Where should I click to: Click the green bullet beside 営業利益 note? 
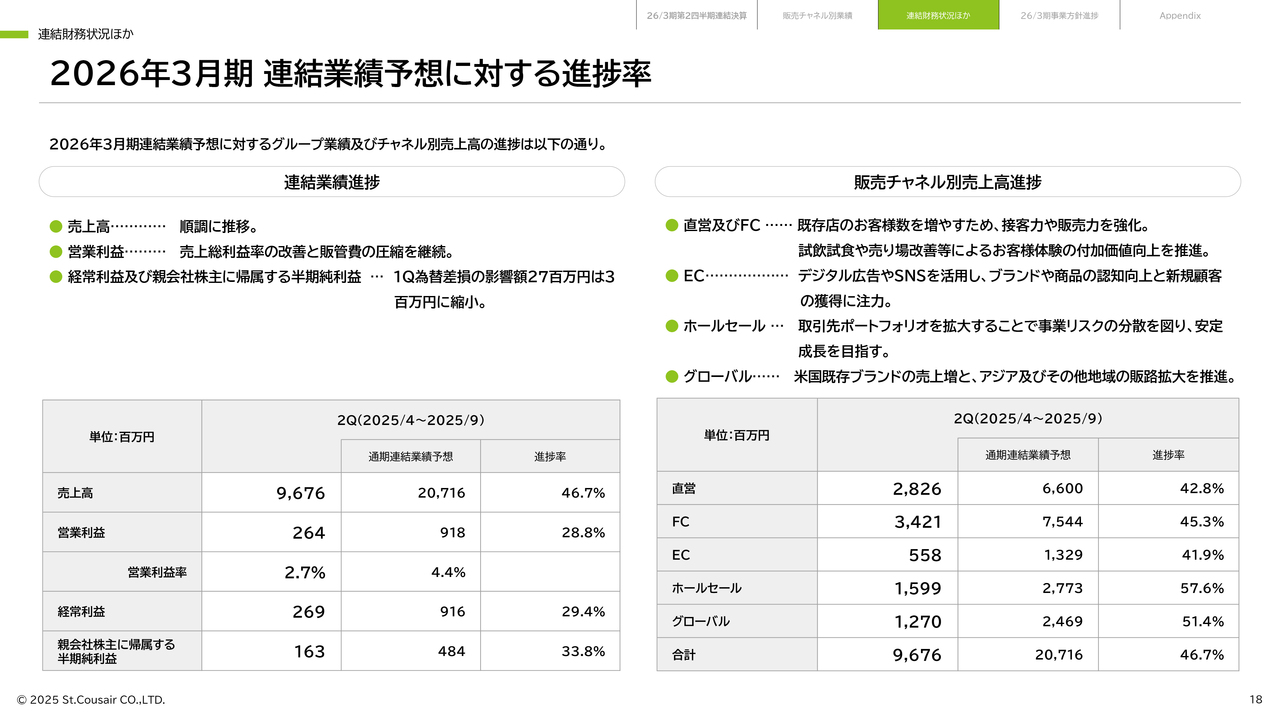(x=56, y=252)
